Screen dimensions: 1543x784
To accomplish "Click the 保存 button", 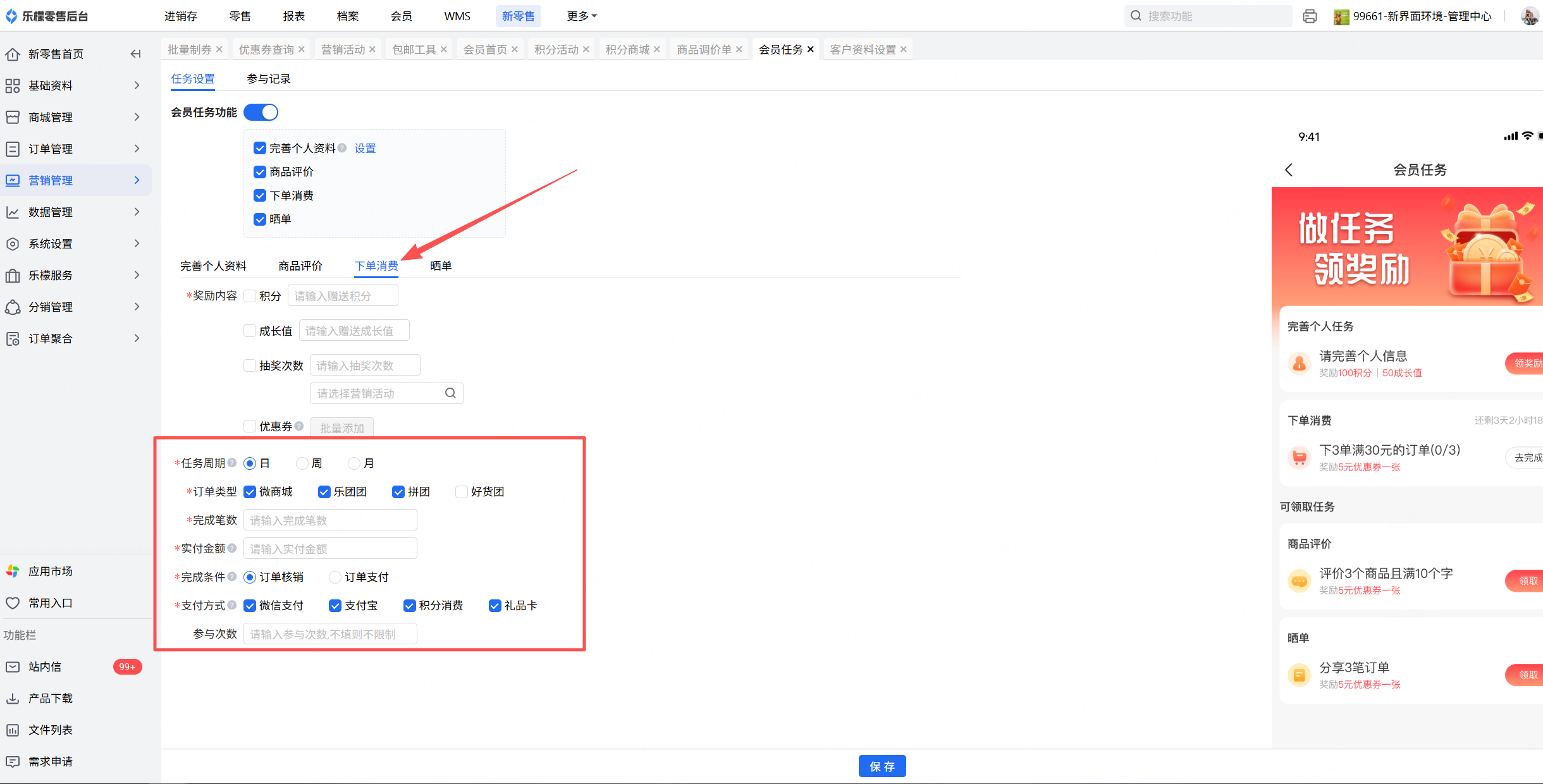I will 882,766.
